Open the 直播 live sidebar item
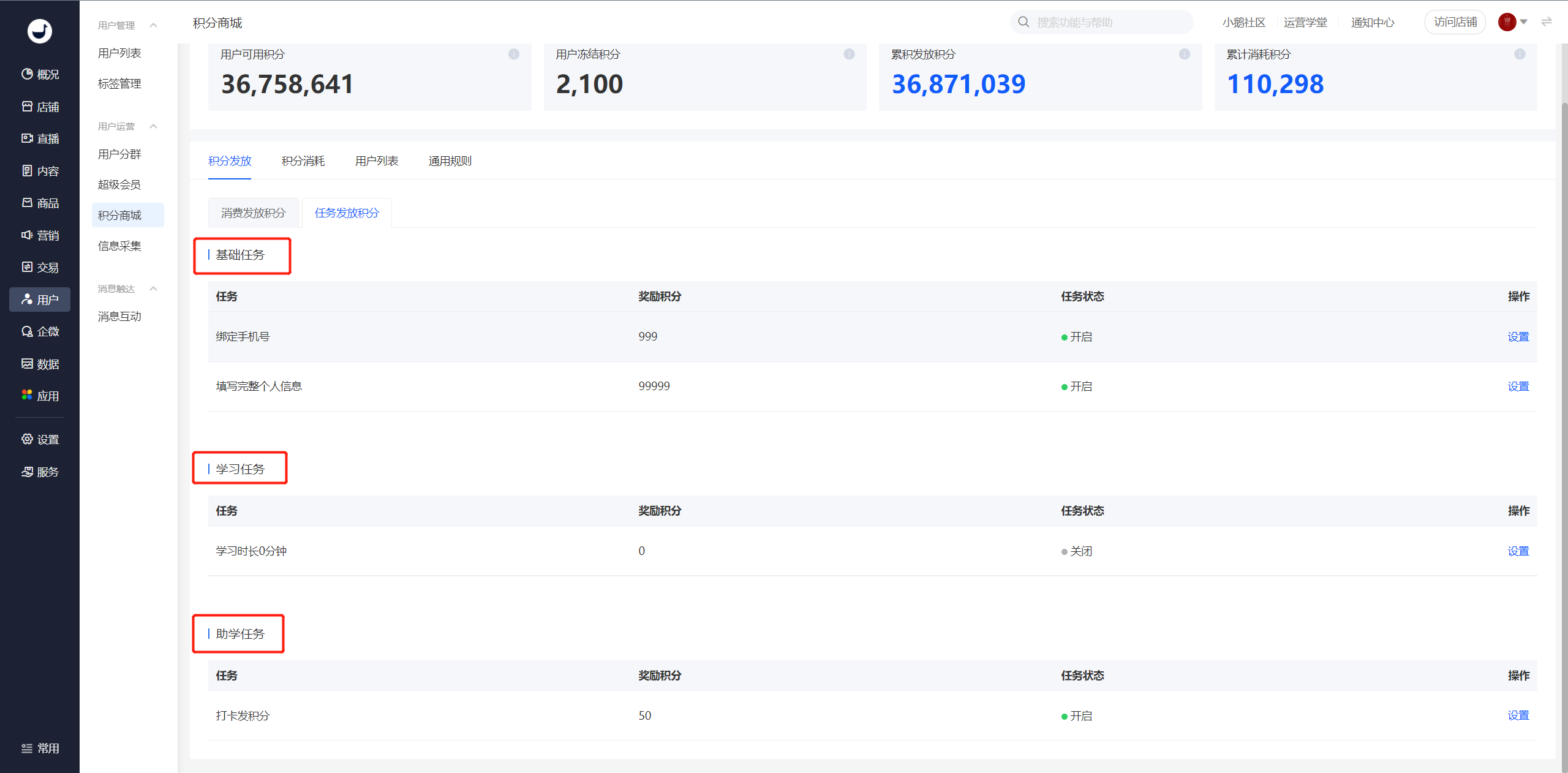This screenshot has width=1568, height=773. [x=40, y=138]
